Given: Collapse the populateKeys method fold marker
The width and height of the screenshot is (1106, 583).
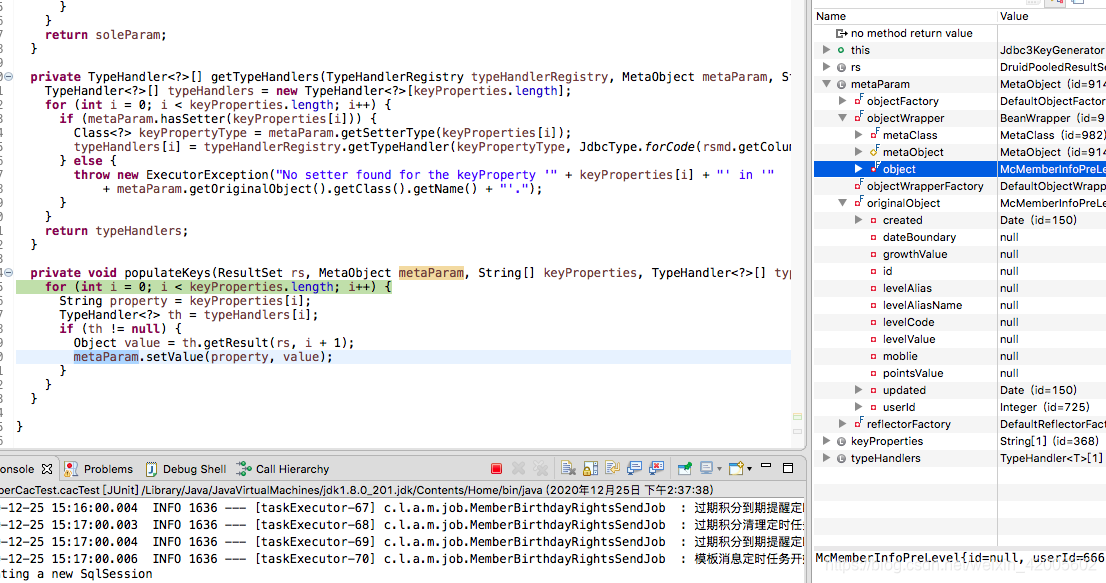Looking at the screenshot, I should point(8,273).
